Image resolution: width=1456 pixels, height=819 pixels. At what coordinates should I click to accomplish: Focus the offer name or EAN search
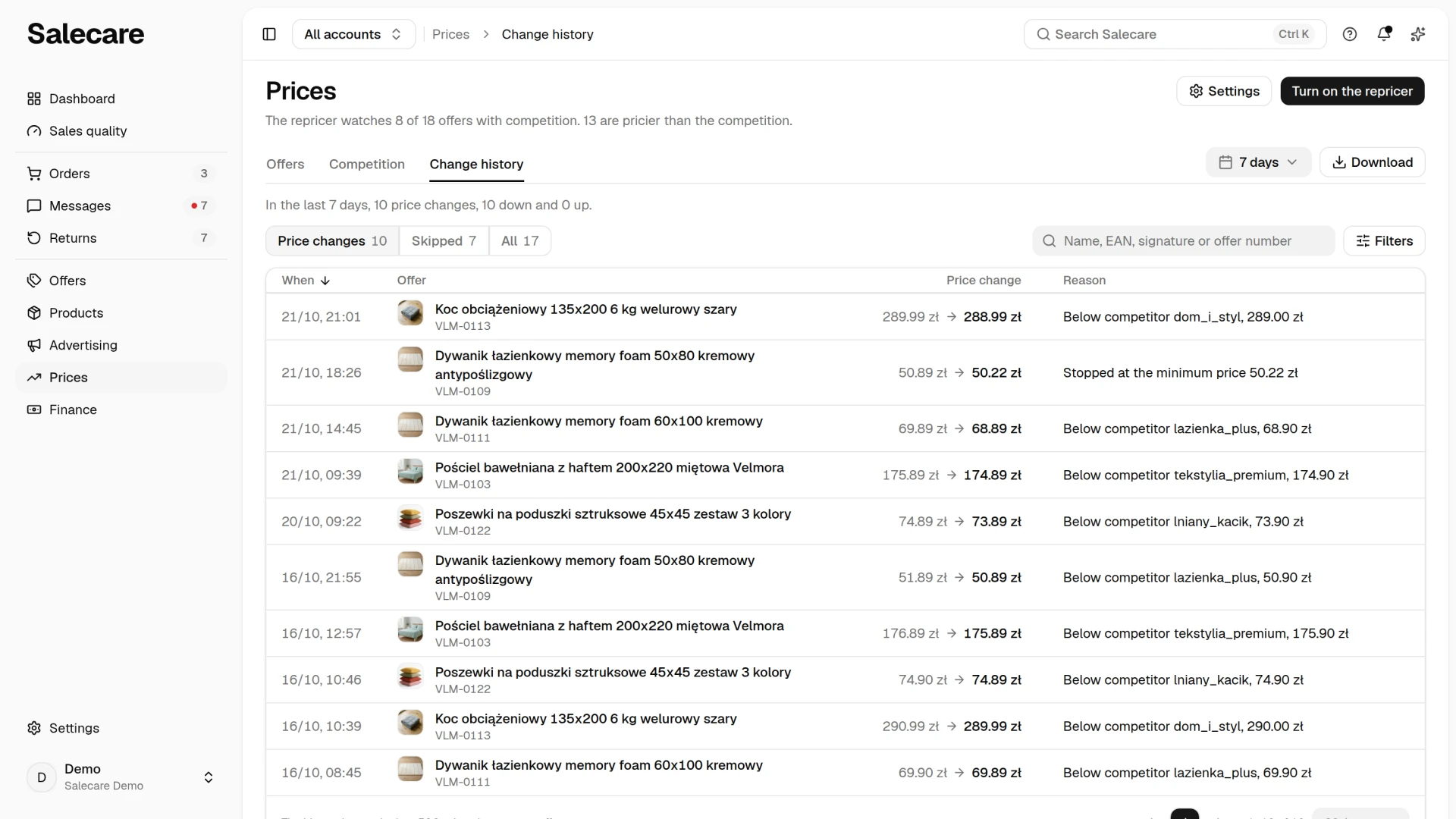(1183, 241)
